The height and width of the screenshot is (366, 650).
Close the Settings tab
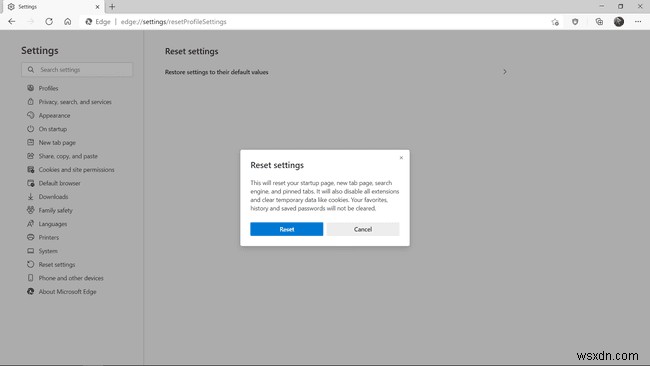pyautogui.click(x=97, y=7)
